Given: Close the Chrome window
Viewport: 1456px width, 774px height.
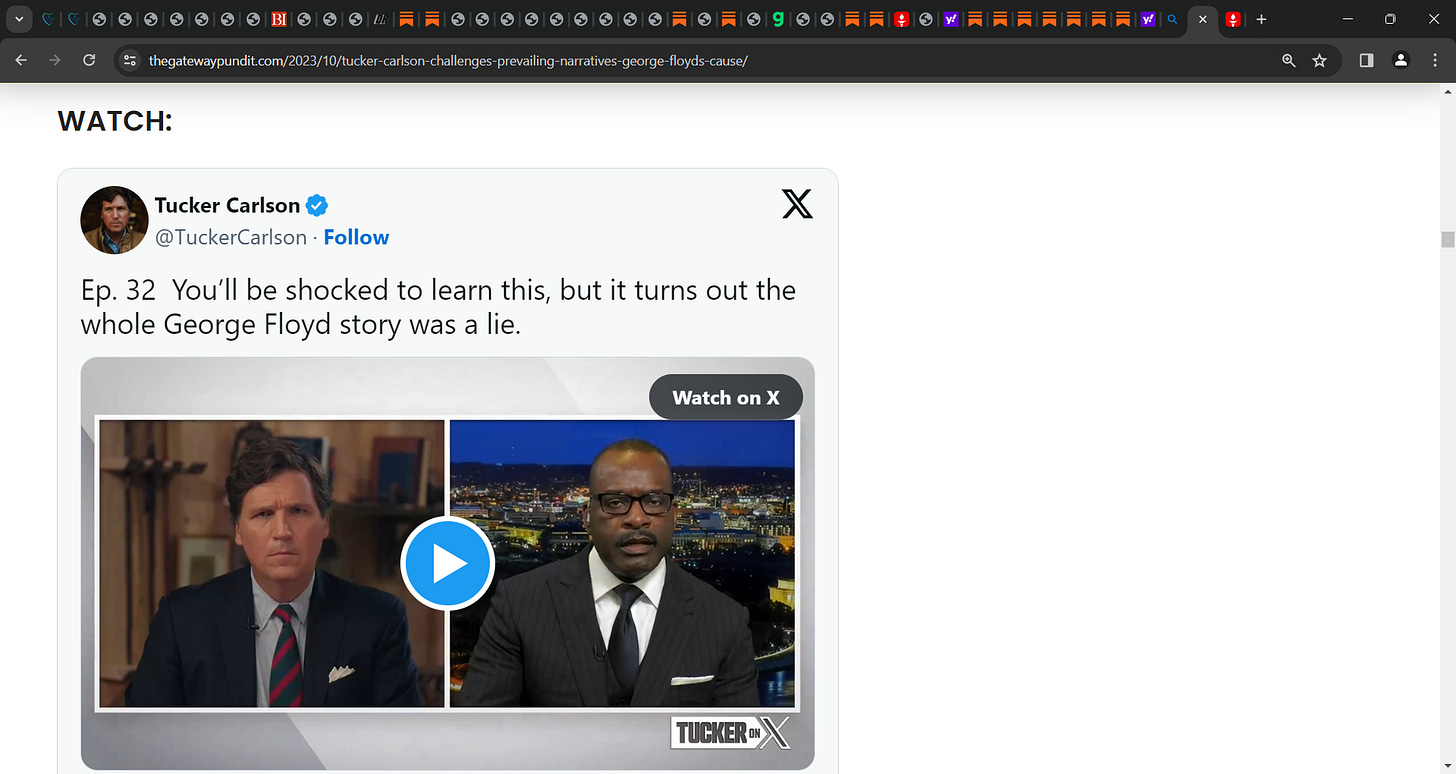Looking at the screenshot, I should [1434, 19].
